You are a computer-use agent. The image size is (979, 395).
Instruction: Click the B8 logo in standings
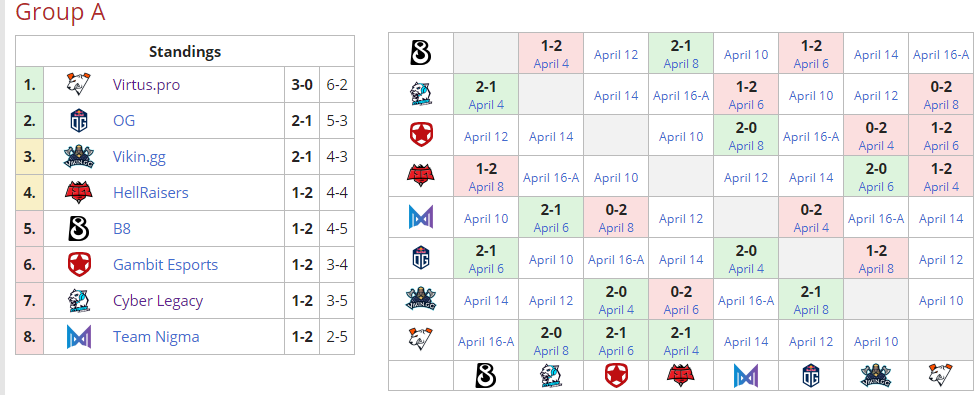click(x=79, y=229)
